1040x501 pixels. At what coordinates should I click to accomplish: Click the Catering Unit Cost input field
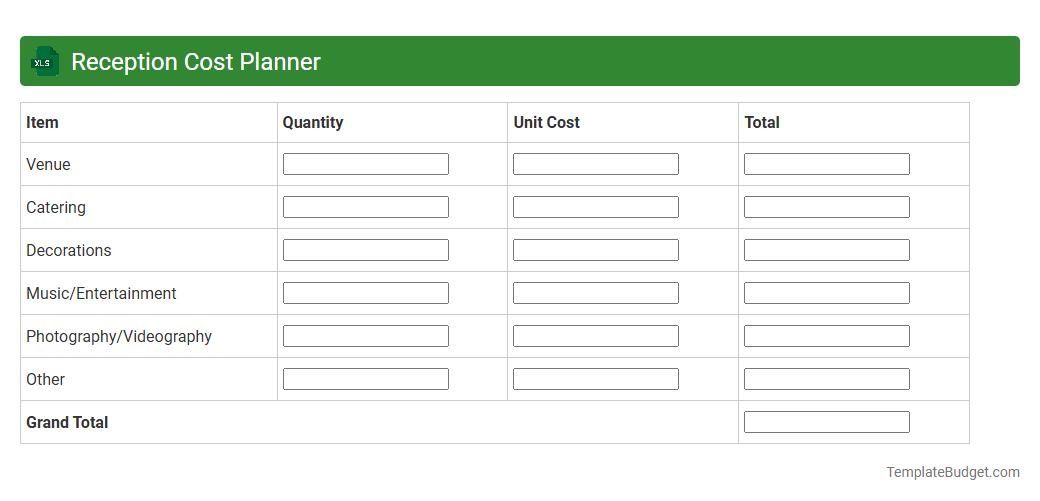(596, 207)
